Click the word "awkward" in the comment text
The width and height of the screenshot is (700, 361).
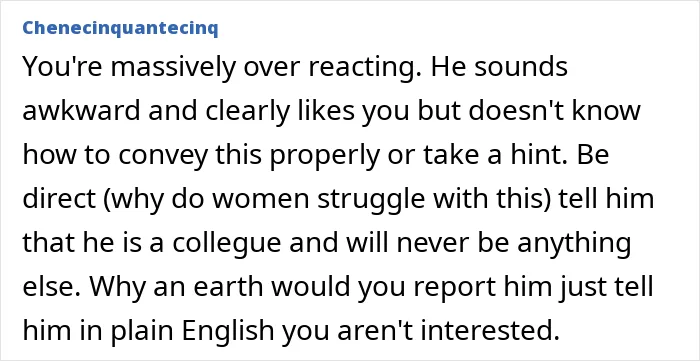(x=82, y=111)
